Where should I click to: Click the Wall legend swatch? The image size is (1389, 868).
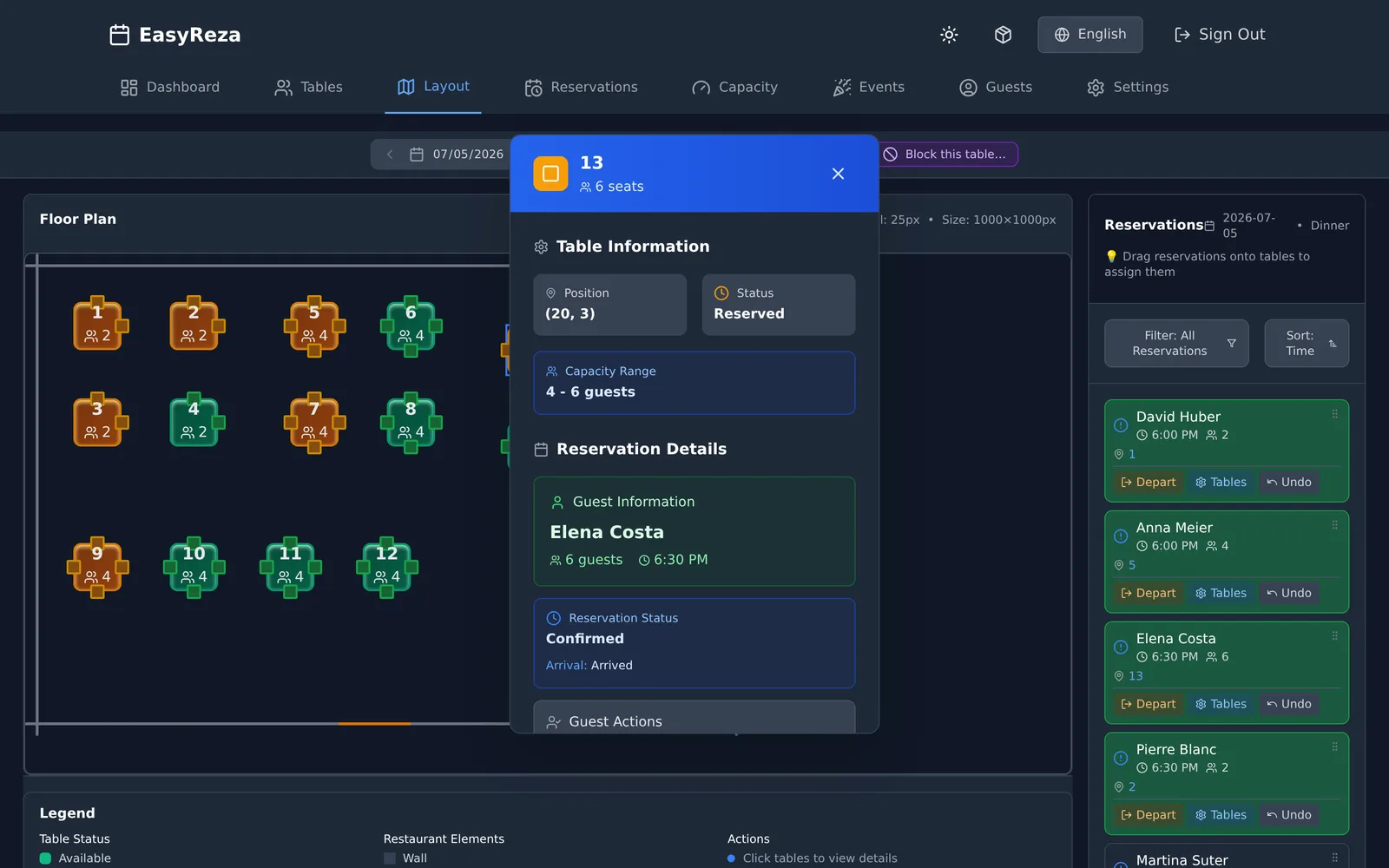click(x=390, y=858)
